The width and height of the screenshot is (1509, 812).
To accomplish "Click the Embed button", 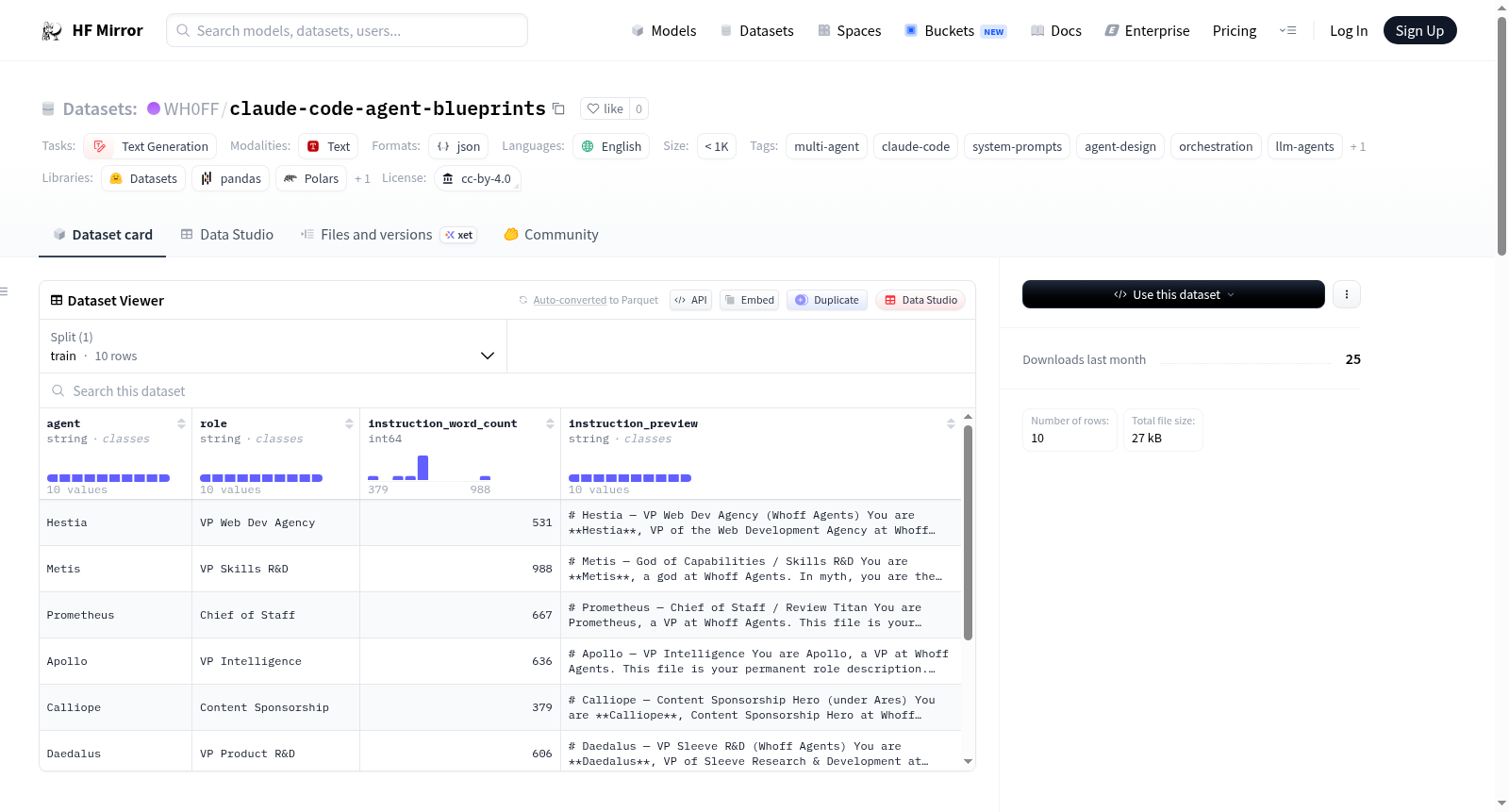I will 749,300.
